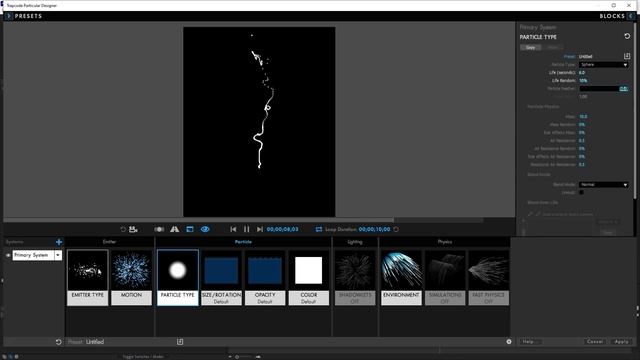
Task: Click the Apply button
Action: [621, 342]
